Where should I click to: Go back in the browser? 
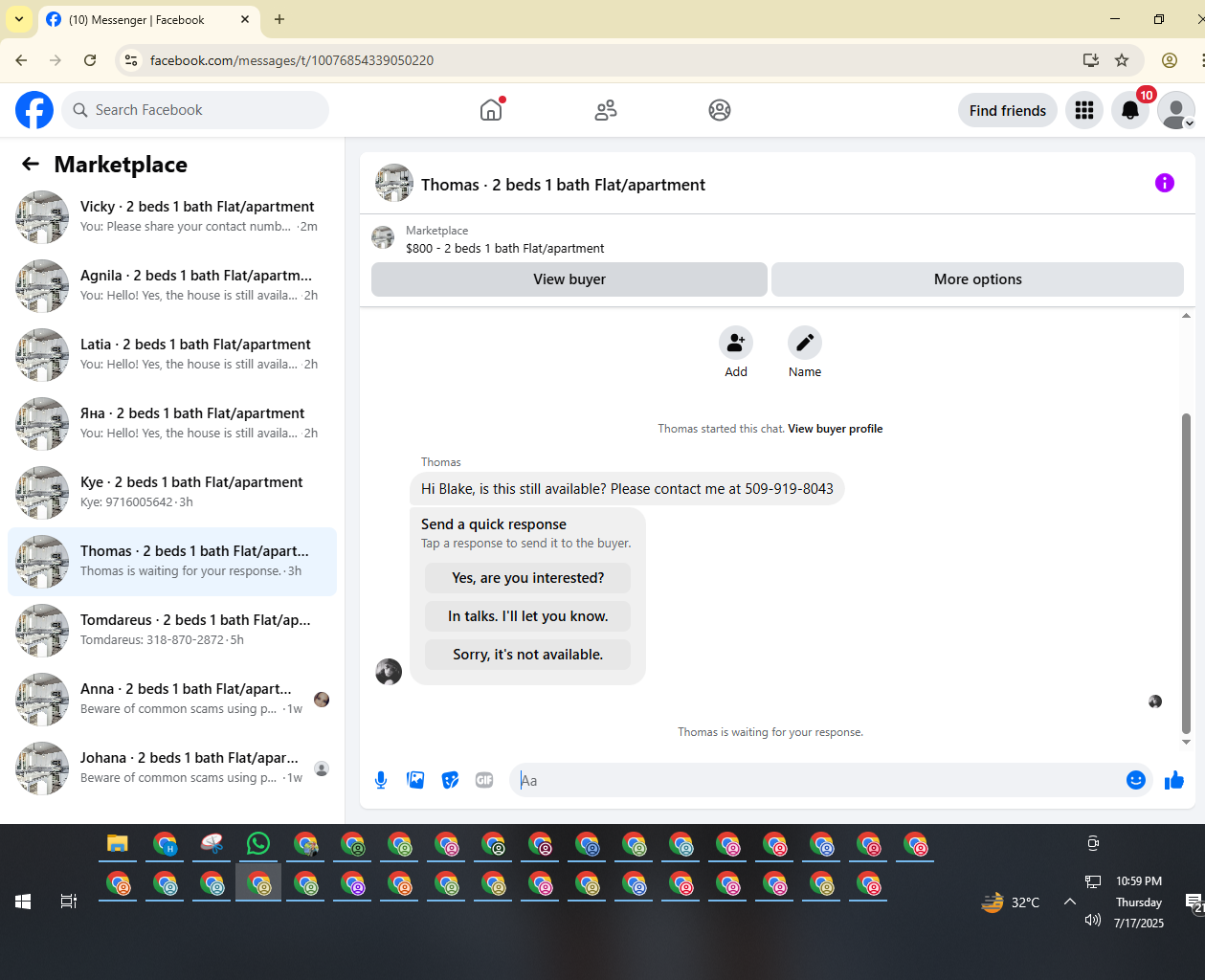[x=21, y=60]
